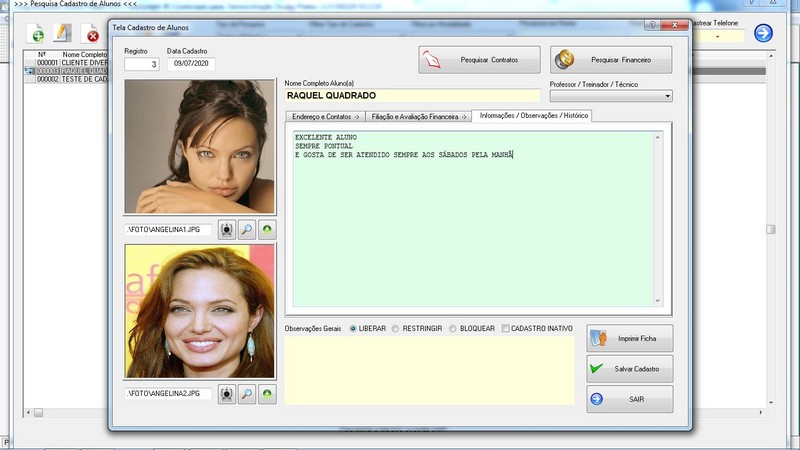This screenshot has height=450, width=800.
Task: Click blue arrow icon next to Rastrear Telefone
Action: pos(763,33)
